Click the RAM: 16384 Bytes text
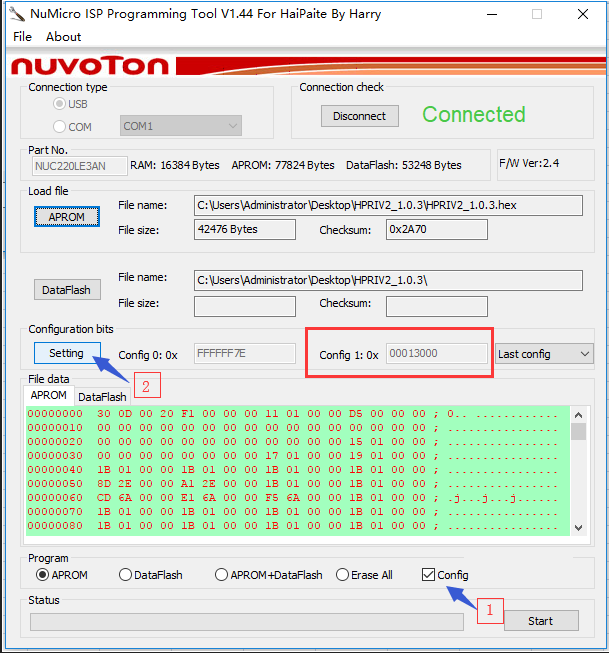Image resolution: width=609 pixels, height=653 pixels. point(175,165)
